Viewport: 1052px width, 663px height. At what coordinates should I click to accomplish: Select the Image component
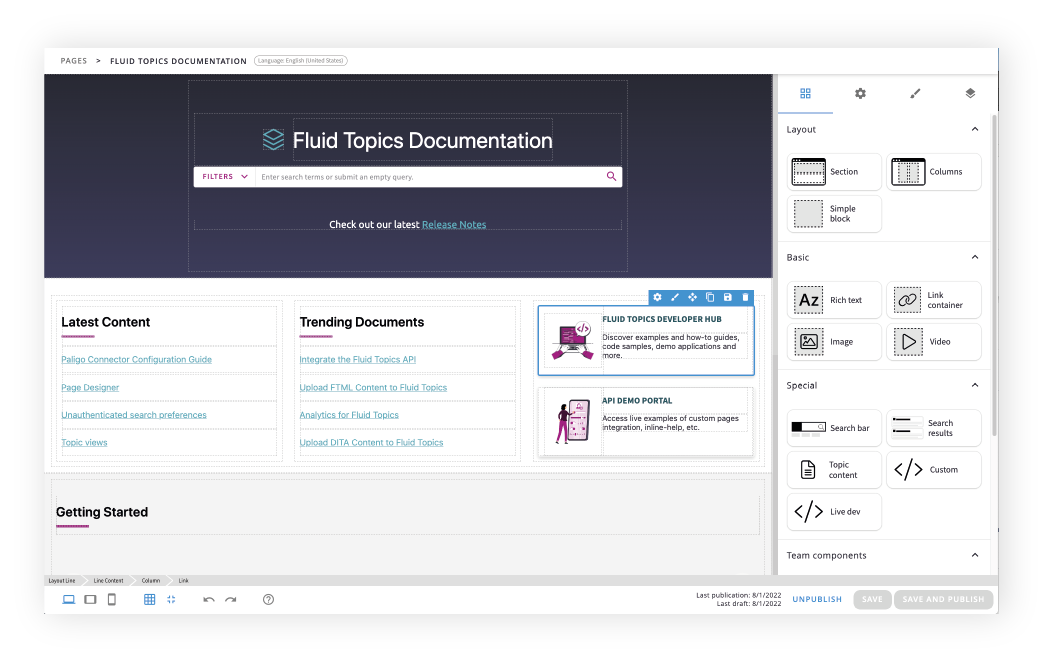[834, 342]
